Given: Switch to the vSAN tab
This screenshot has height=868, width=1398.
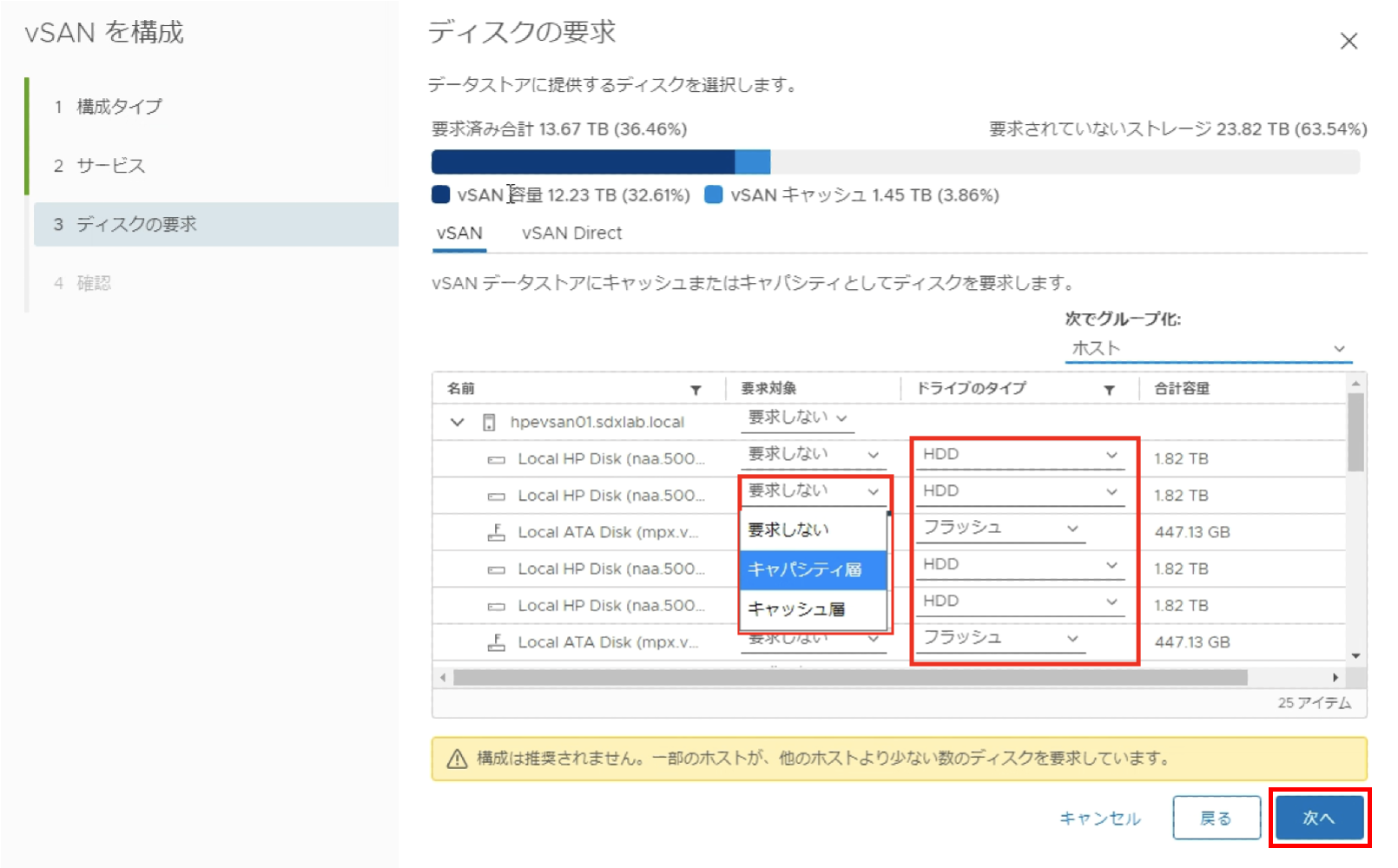Looking at the screenshot, I should pyautogui.click(x=459, y=233).
